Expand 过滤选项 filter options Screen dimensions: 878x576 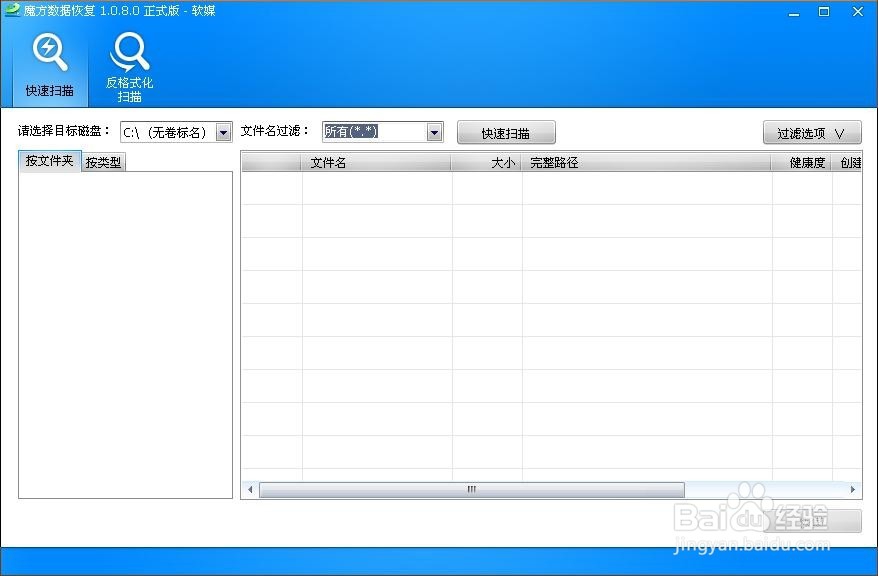(812, 133)
